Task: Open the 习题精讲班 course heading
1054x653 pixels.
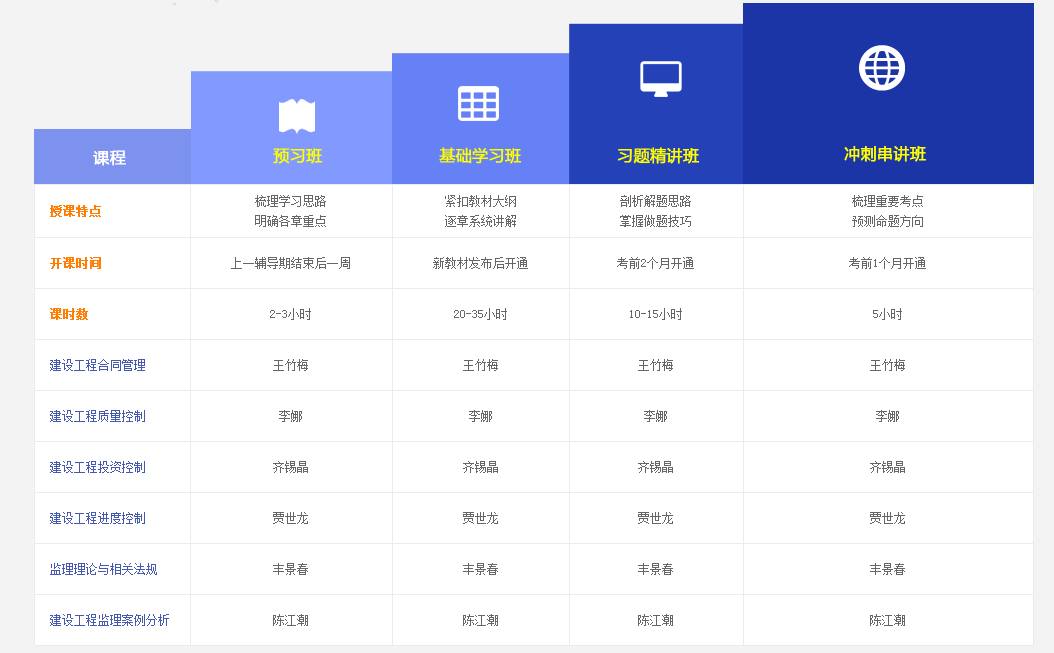Action: (658, 156)
